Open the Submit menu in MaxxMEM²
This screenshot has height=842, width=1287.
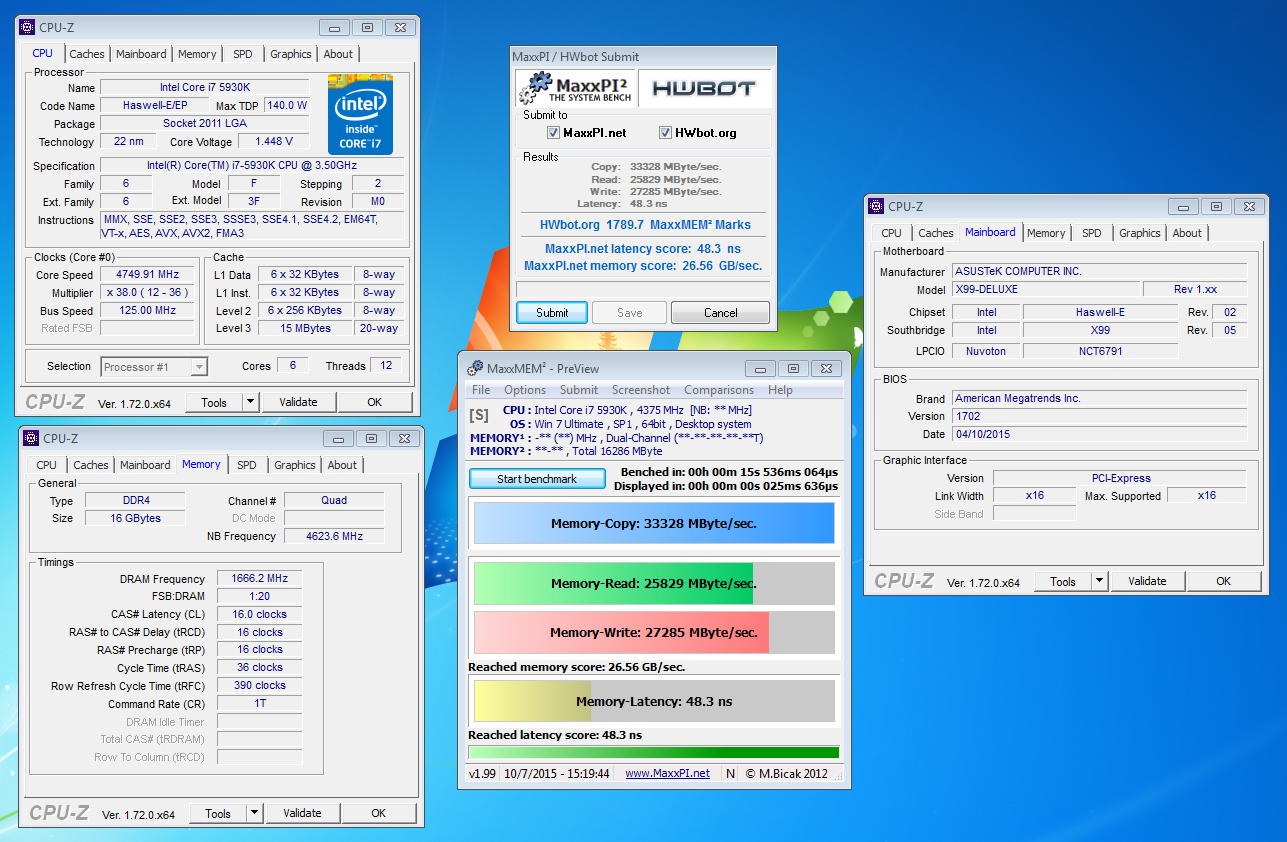(579, 390)
